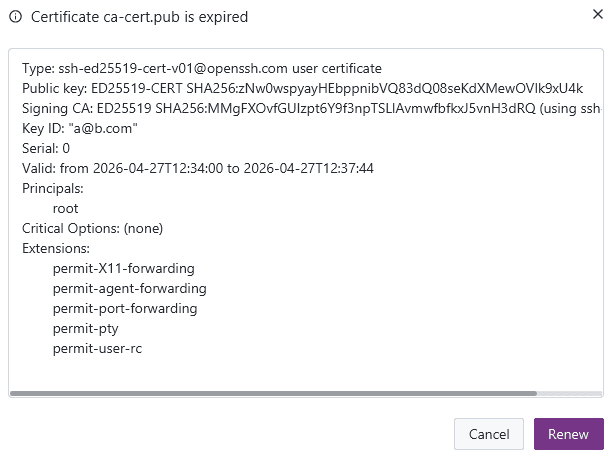
Task: Click the Valid from date range line
Action: click(198, 169)
